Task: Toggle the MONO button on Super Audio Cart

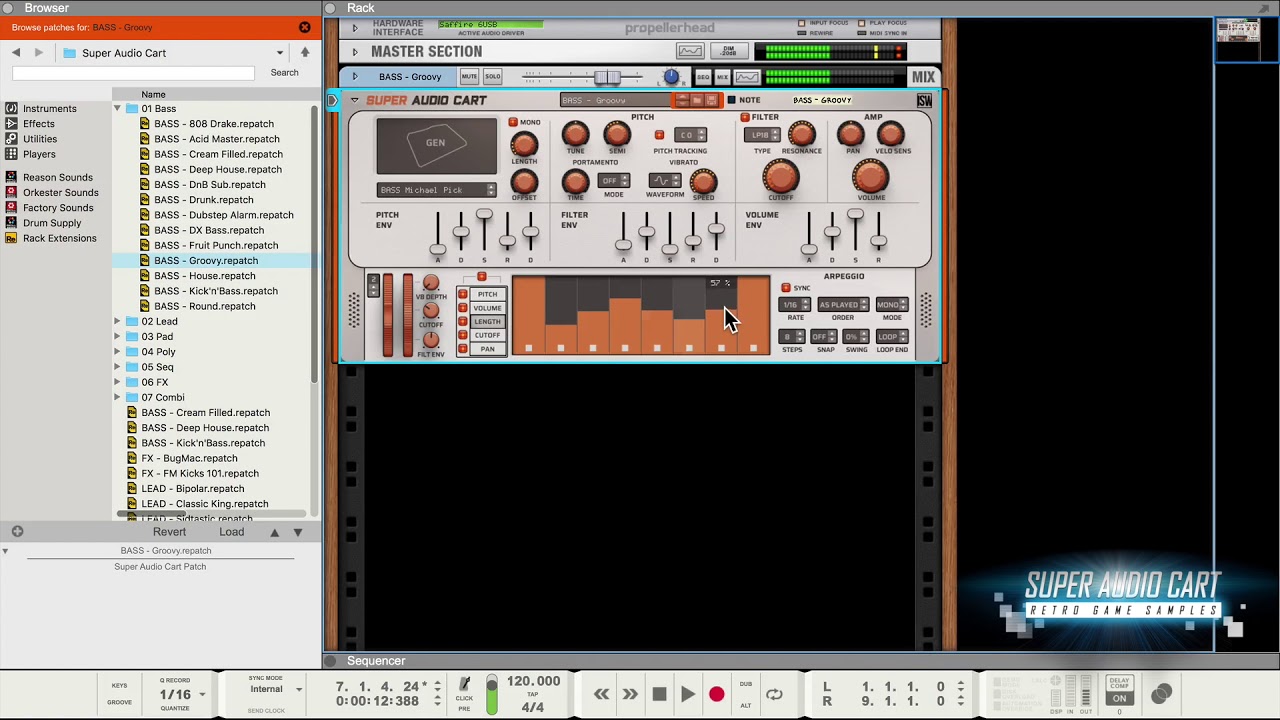Action: (513, 123)
